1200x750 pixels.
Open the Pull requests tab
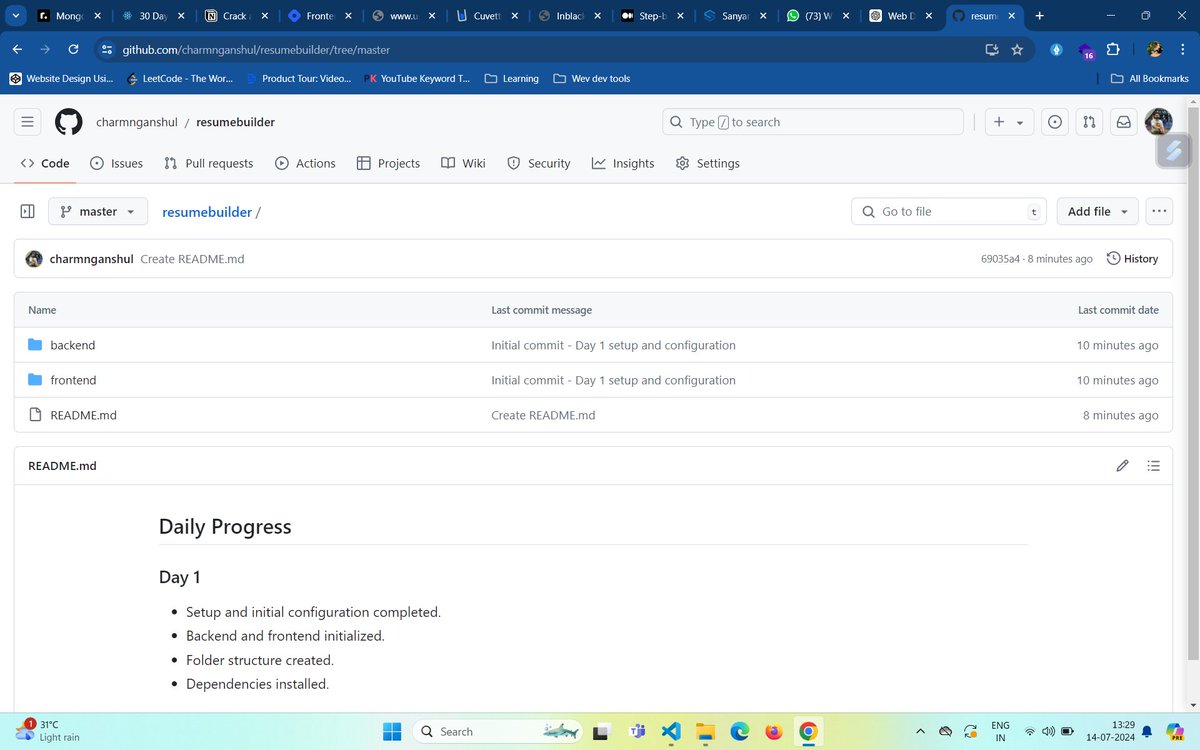(209, 163)
